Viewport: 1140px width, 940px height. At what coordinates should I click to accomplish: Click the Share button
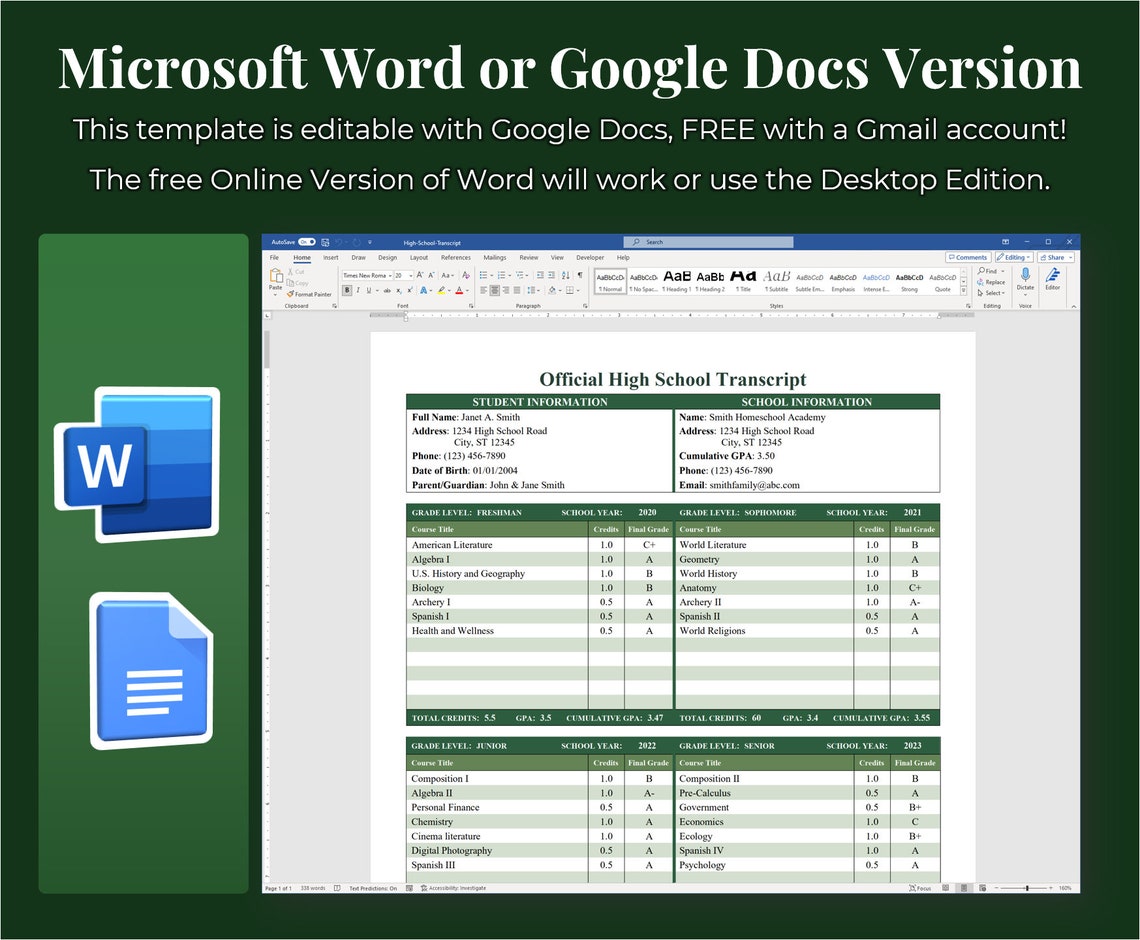[x=1052, y=257]
